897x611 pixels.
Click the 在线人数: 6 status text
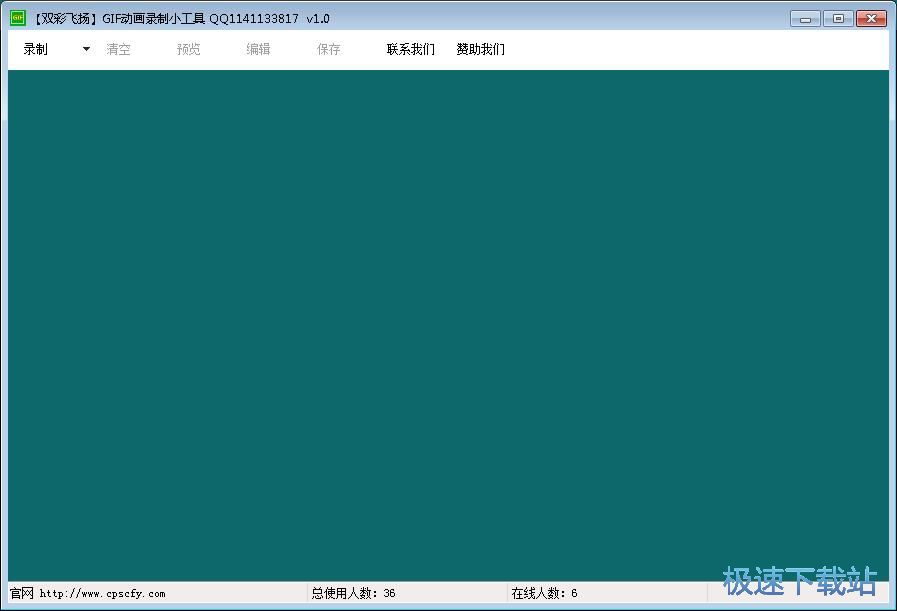click(544, 593)
